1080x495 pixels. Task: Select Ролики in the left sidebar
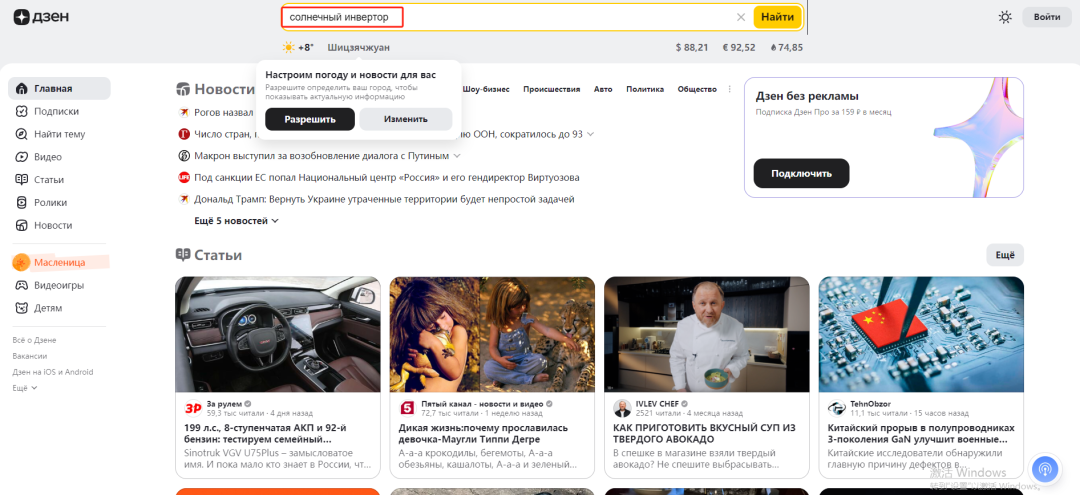pos(50,202)
